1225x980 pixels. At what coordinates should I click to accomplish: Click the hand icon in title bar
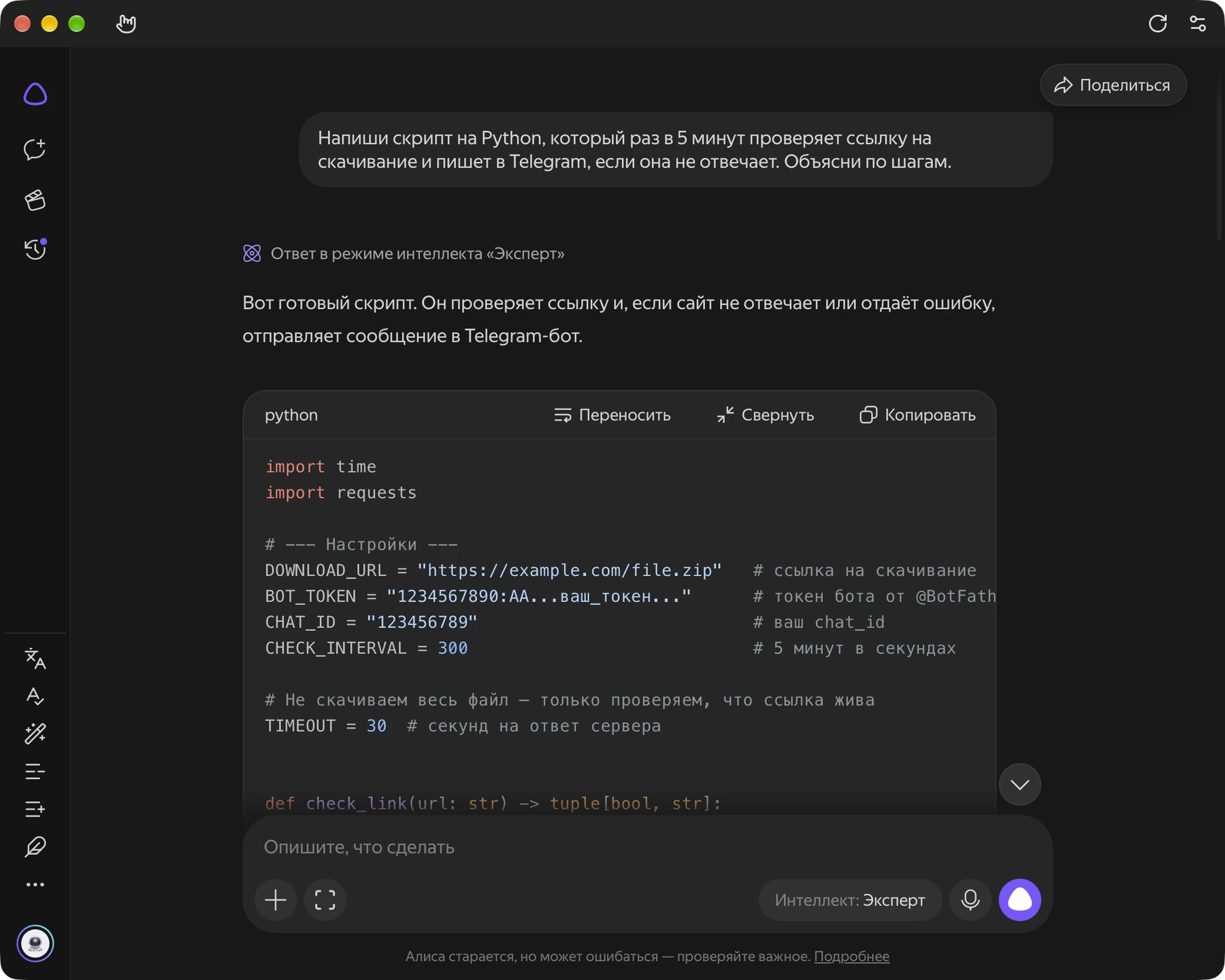[x=126, y=24]
